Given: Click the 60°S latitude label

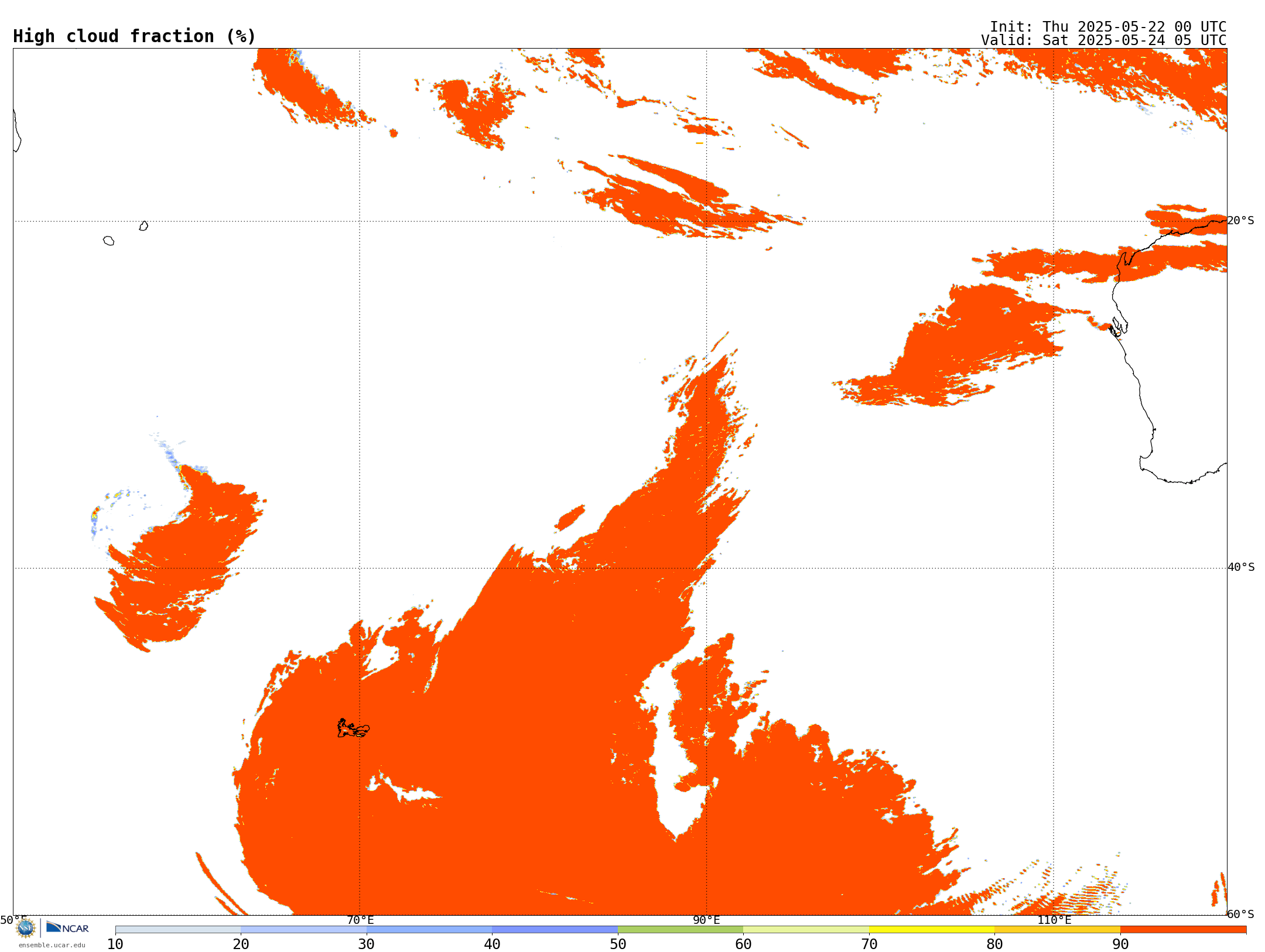Looking at the screenshot, I should click(x=1240, y=914).
